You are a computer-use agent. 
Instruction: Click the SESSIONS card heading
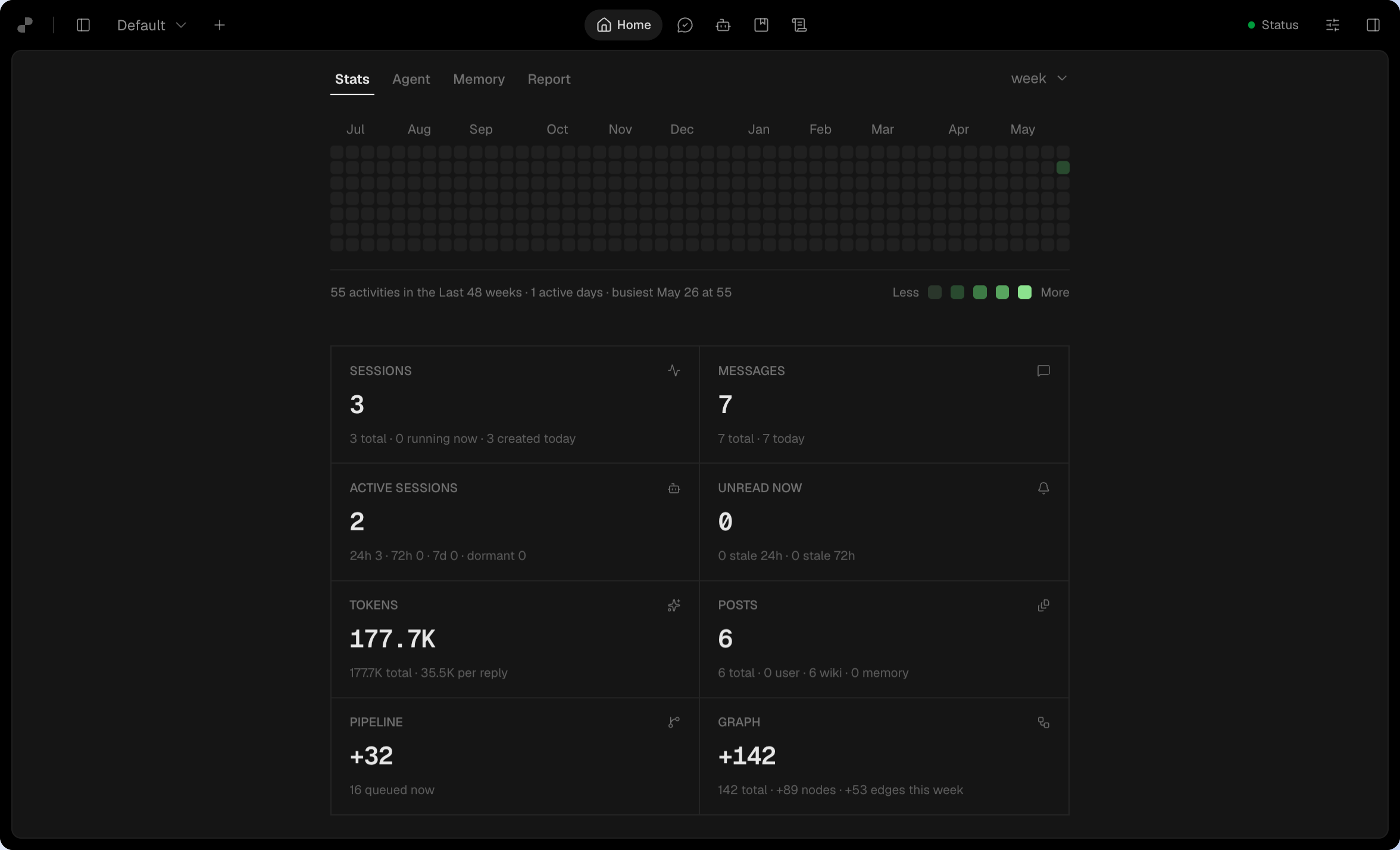pos(381,371)
